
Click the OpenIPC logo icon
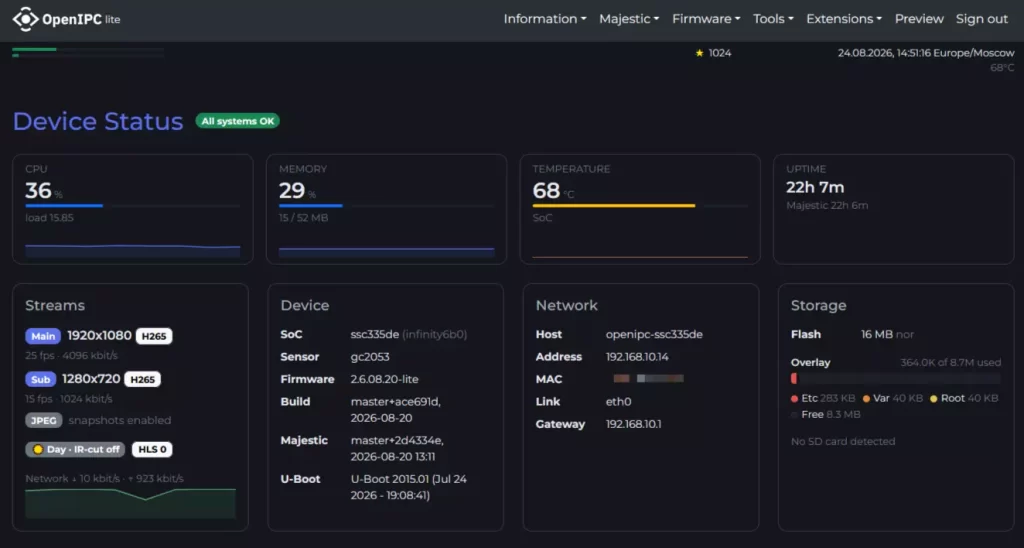point(25,19)
